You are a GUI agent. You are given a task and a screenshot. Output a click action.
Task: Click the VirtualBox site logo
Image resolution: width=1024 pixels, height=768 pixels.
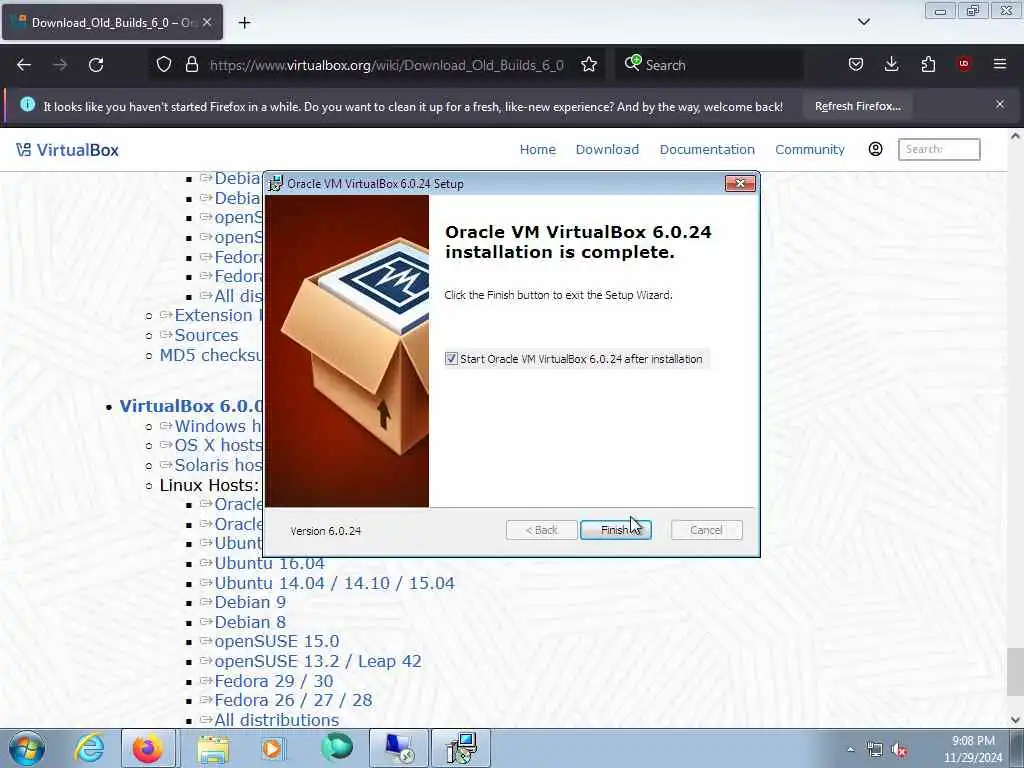pos(67,150)
